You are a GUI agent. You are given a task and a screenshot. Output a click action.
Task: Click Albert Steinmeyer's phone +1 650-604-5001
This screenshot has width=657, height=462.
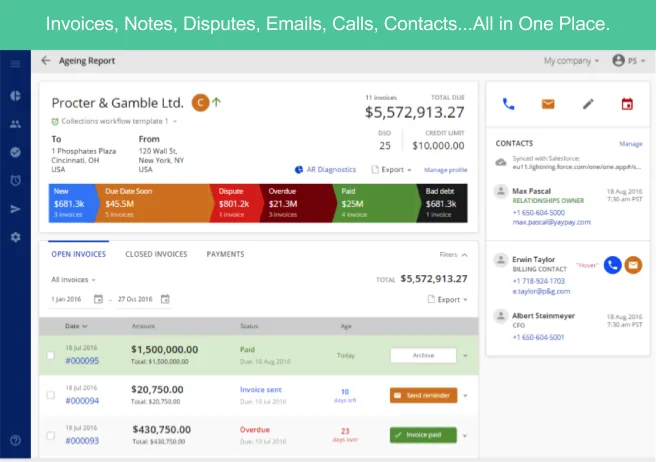pos(538,337)
